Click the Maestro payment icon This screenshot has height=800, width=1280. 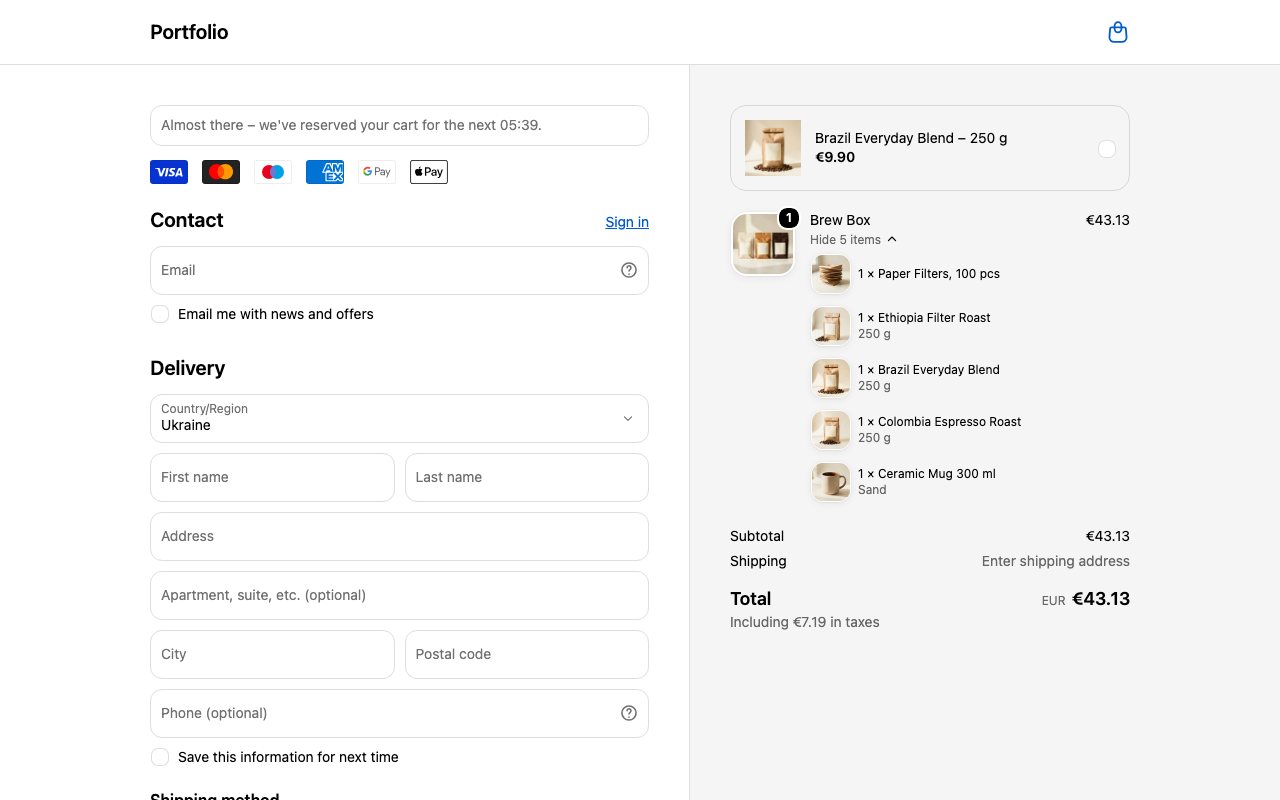[273, 172]
